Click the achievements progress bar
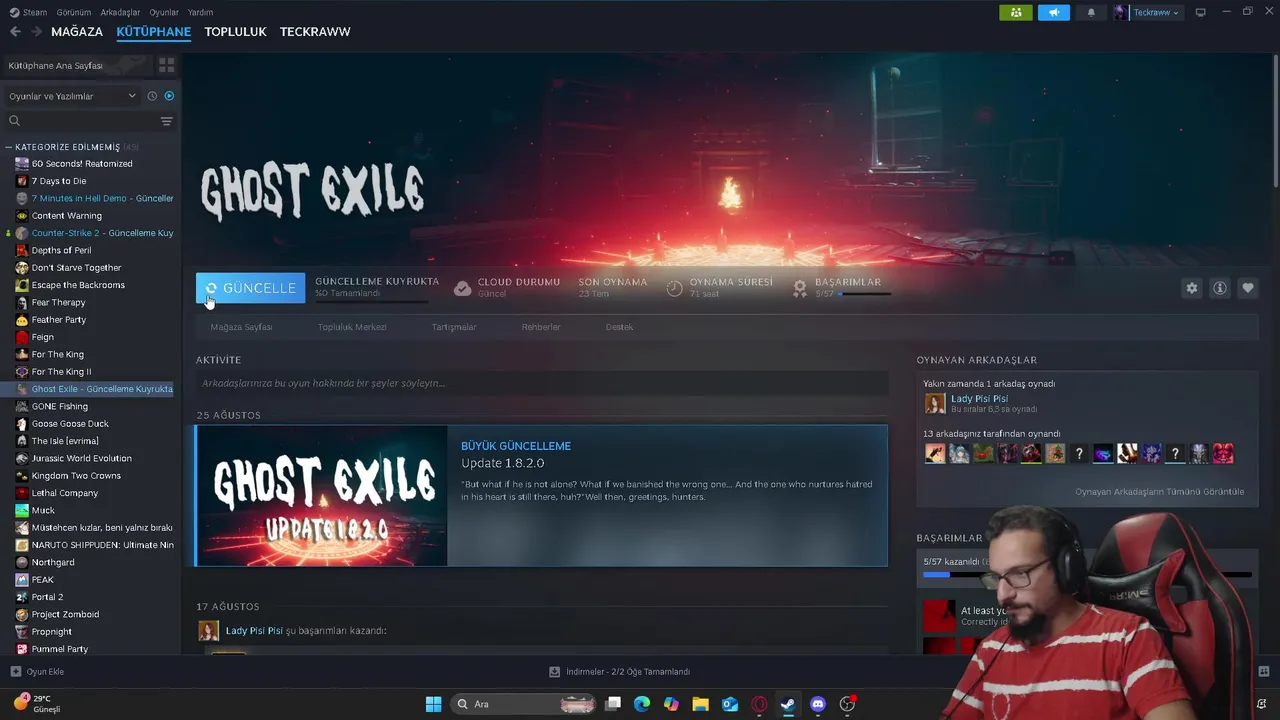The height and width of the screenshot is (720, 1280). 1087,575
